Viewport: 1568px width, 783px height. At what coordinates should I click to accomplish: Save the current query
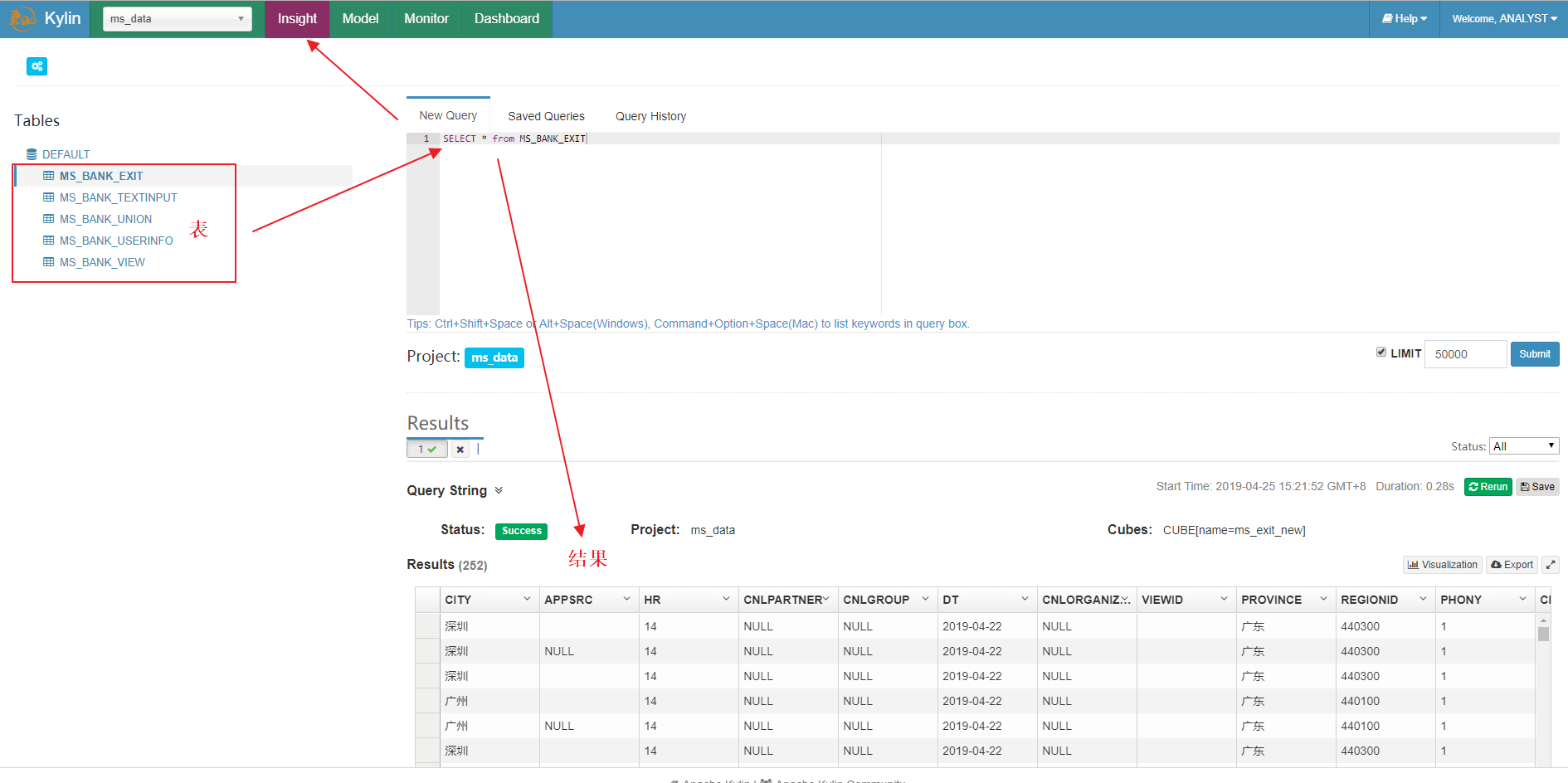pos(1537,487)
